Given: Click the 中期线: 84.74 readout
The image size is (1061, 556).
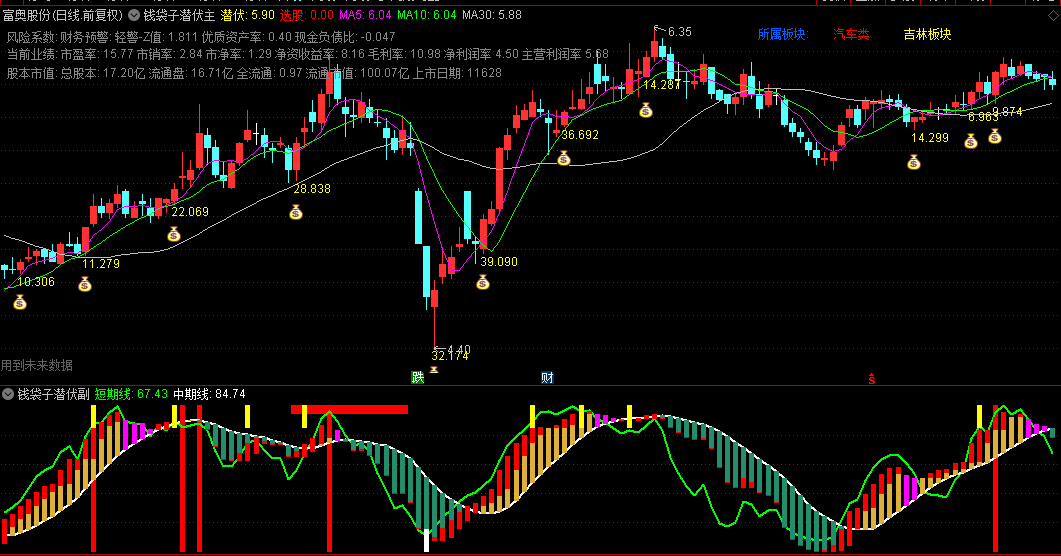Looking at the screenshot, I should tap(209, 394).
